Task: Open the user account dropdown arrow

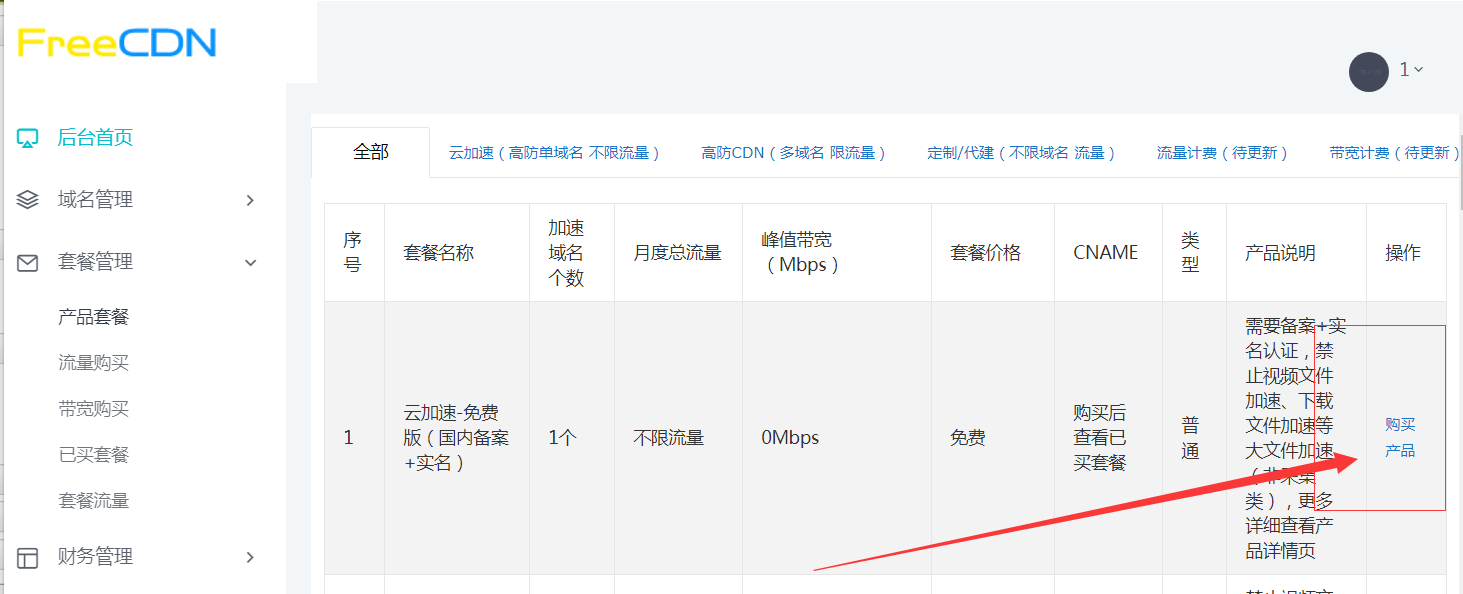Action: 1419,70
